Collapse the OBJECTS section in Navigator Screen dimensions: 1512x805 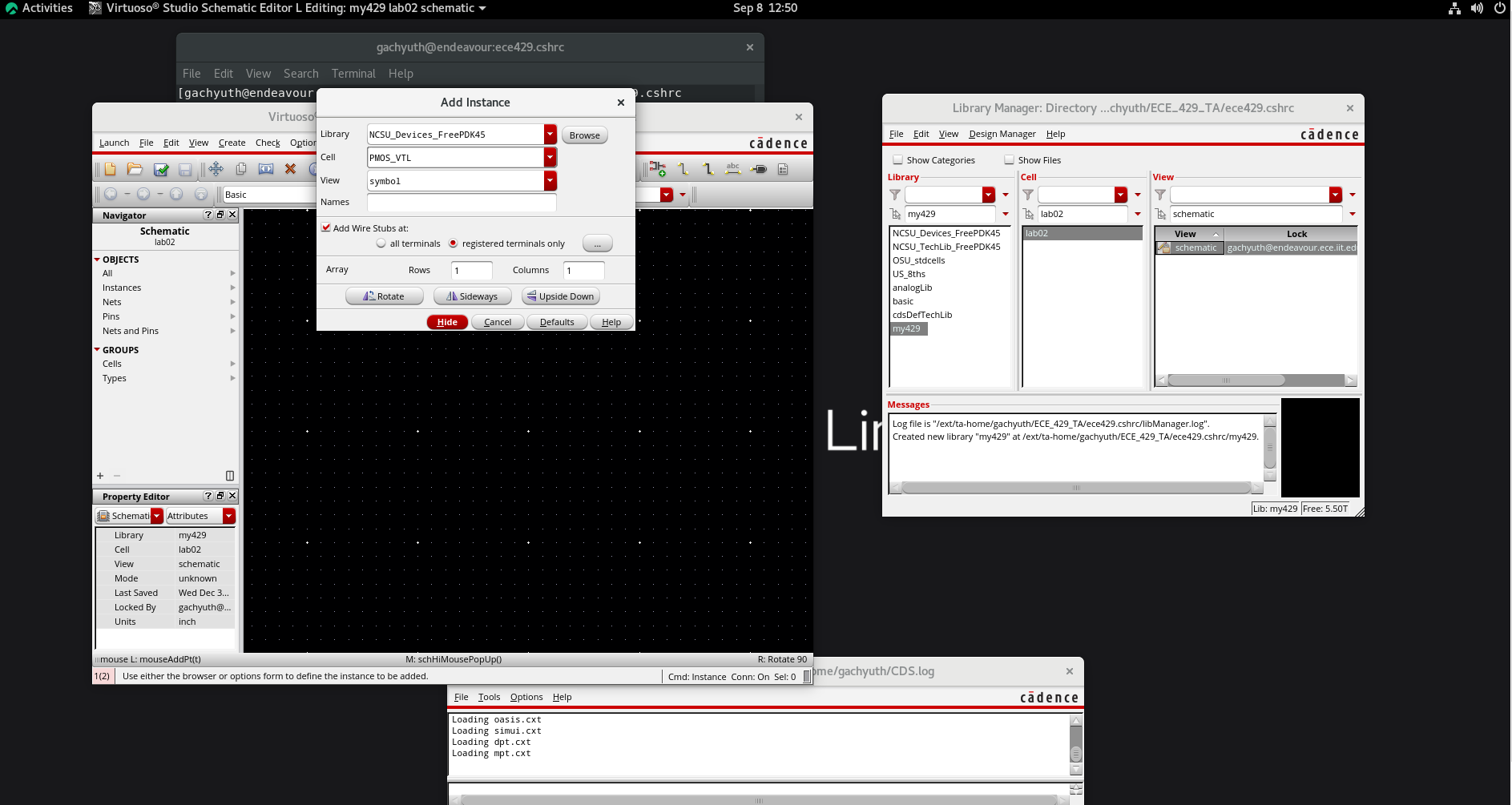click(97, 260)
